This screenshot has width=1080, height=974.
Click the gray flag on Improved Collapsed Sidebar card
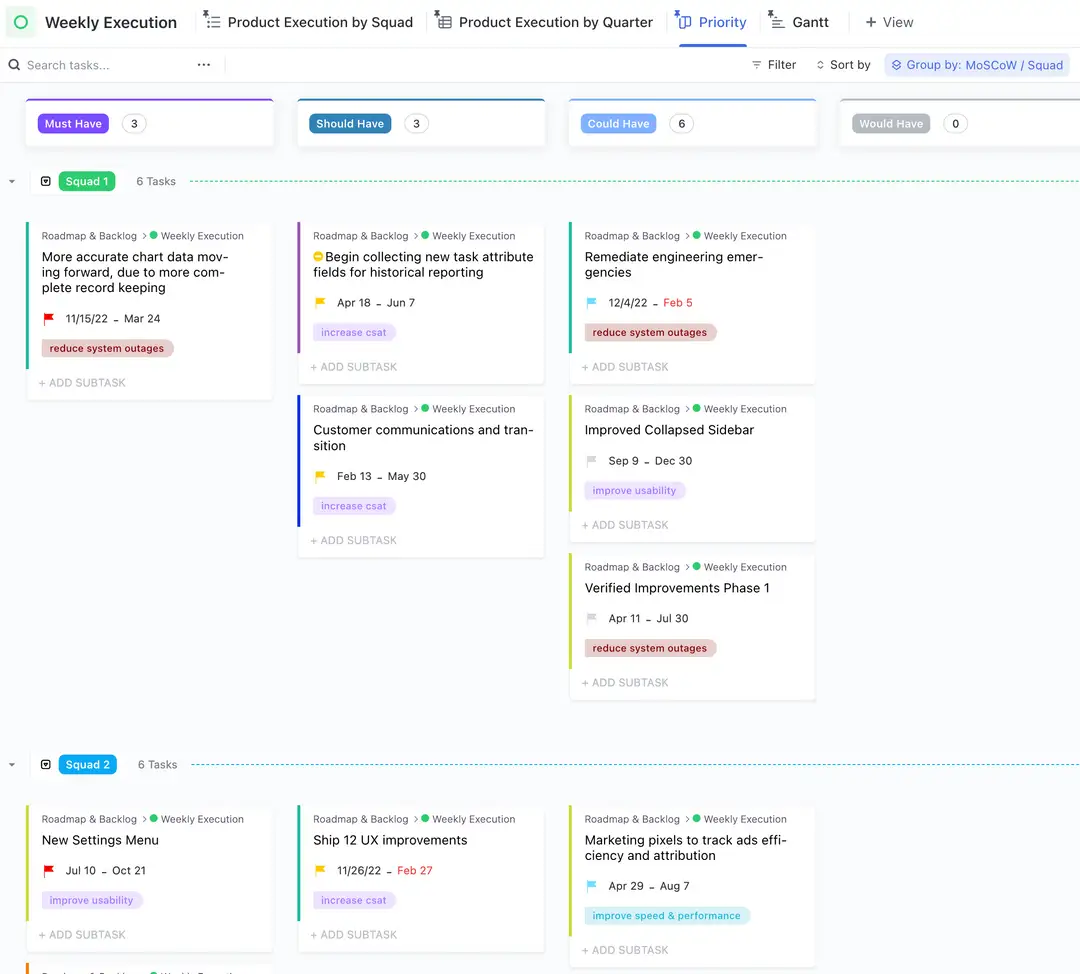[591, 461]
